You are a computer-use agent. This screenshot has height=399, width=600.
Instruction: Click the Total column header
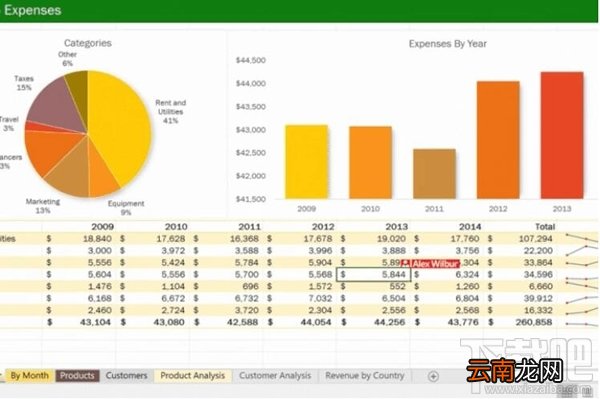545,226
